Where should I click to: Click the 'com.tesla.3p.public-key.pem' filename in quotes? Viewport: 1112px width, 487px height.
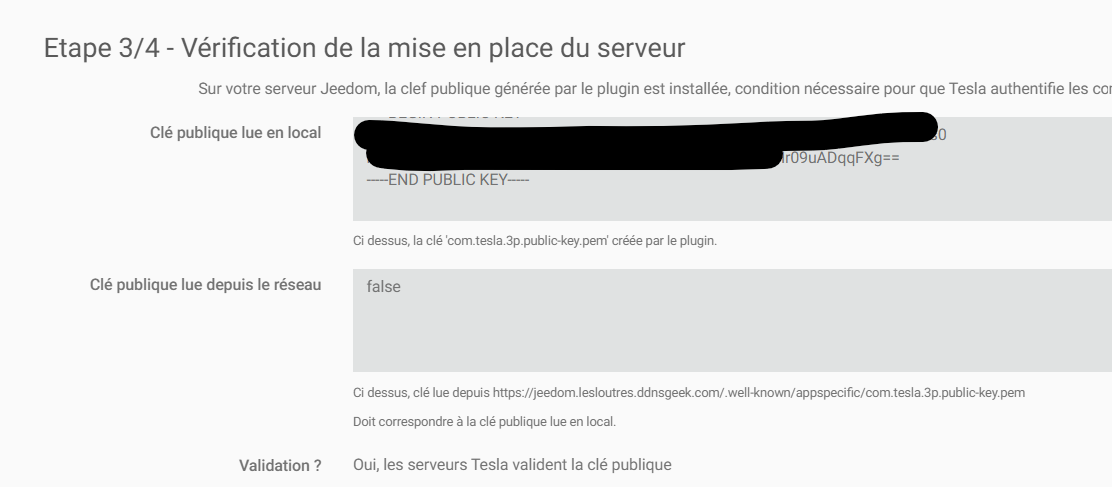point(527,240)
